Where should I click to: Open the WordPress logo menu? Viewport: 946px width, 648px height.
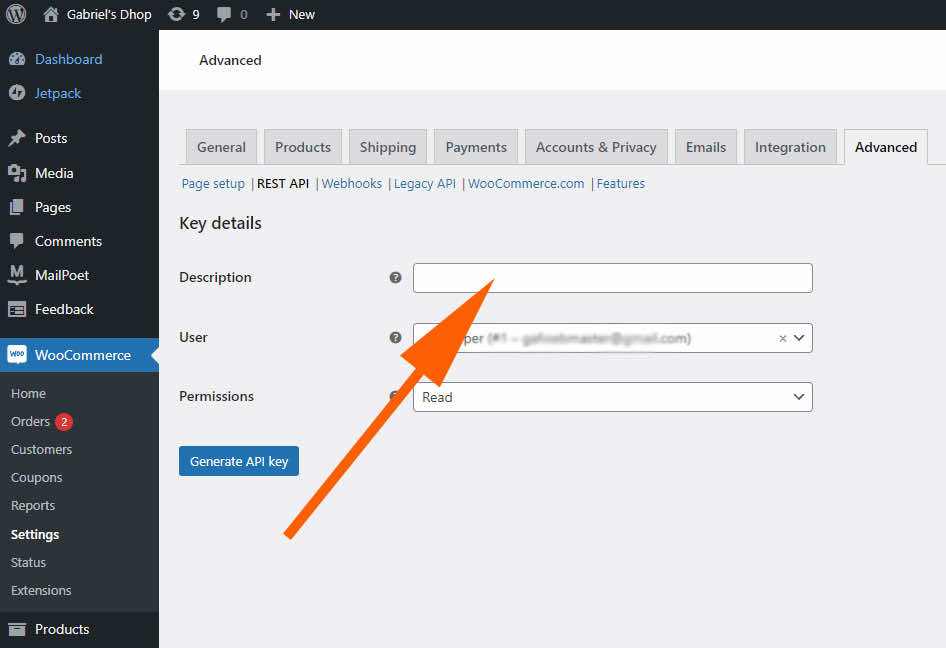coord(16,14)
